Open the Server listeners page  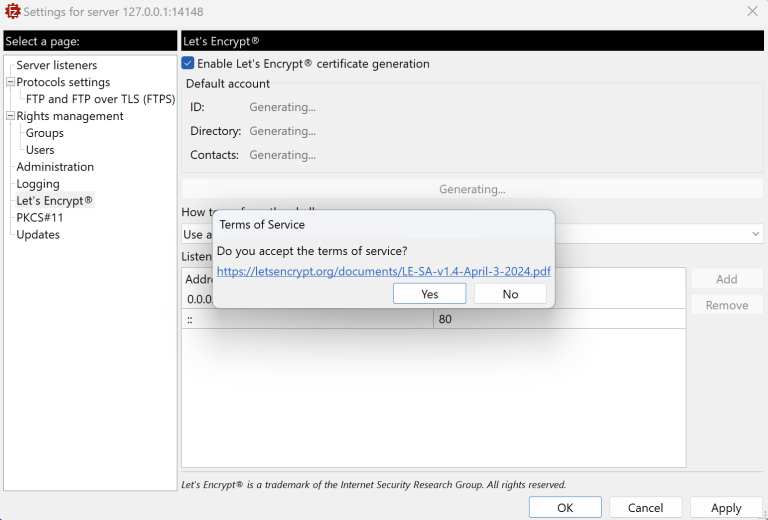tap(56, 65)
